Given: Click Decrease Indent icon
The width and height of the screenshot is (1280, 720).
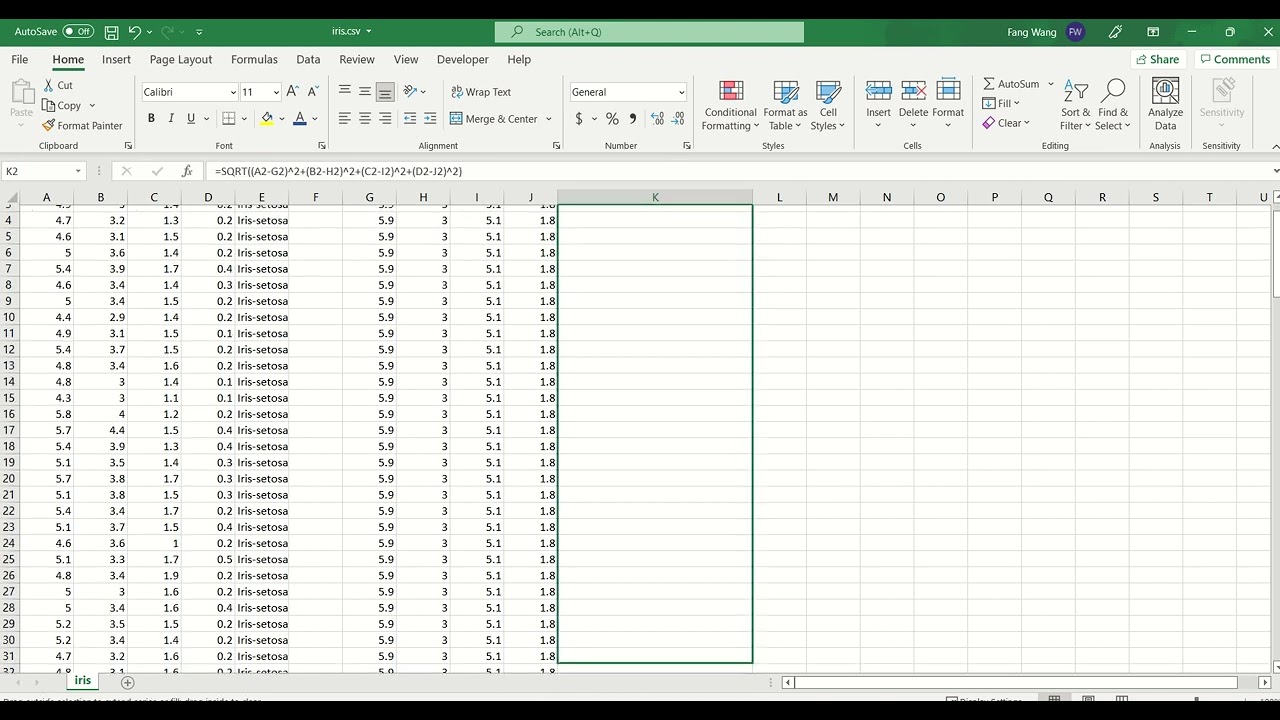Looking at the screenshot, I should (410, 118).
